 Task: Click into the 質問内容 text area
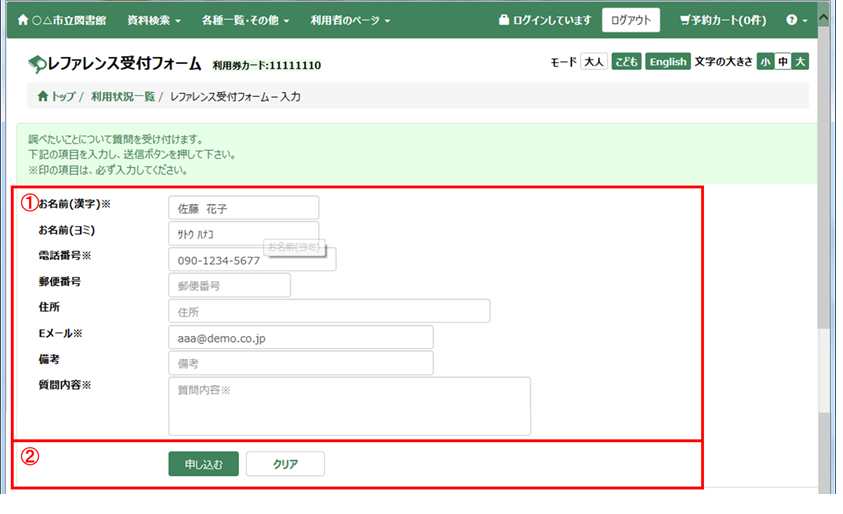tap(349, 406)
